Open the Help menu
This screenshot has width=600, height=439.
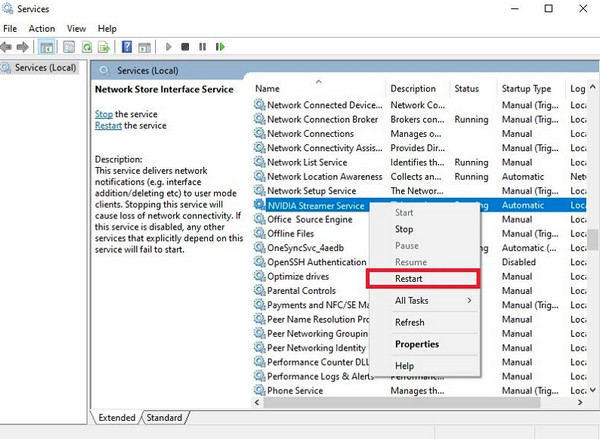pyautogui.click(x=107, y=29)
